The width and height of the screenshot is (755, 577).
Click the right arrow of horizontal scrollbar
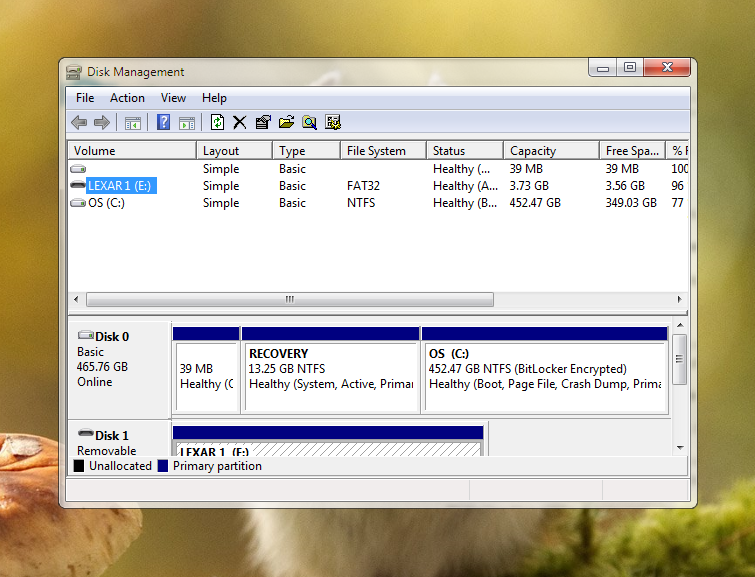(679, 299)
